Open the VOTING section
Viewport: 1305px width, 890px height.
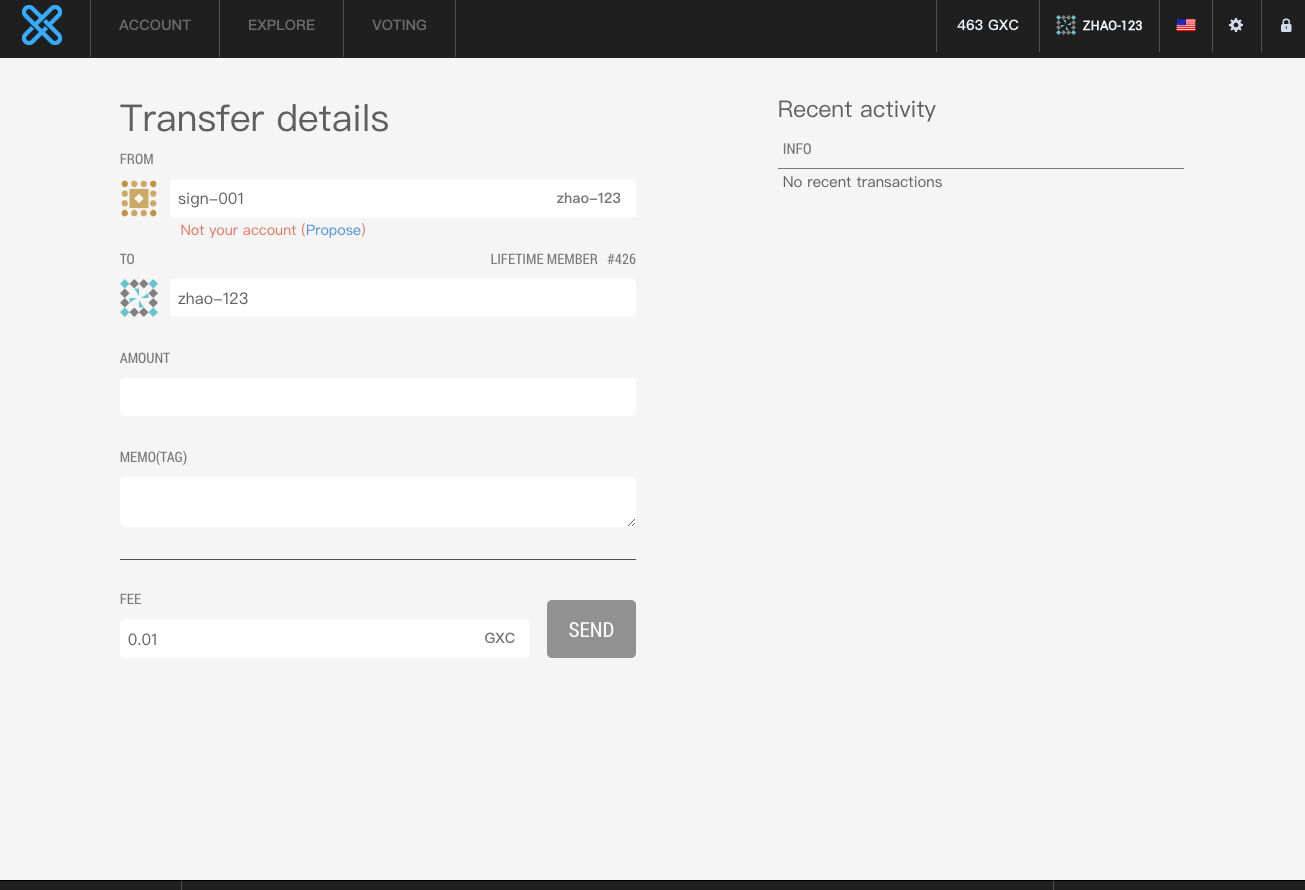tap(399, 25)
